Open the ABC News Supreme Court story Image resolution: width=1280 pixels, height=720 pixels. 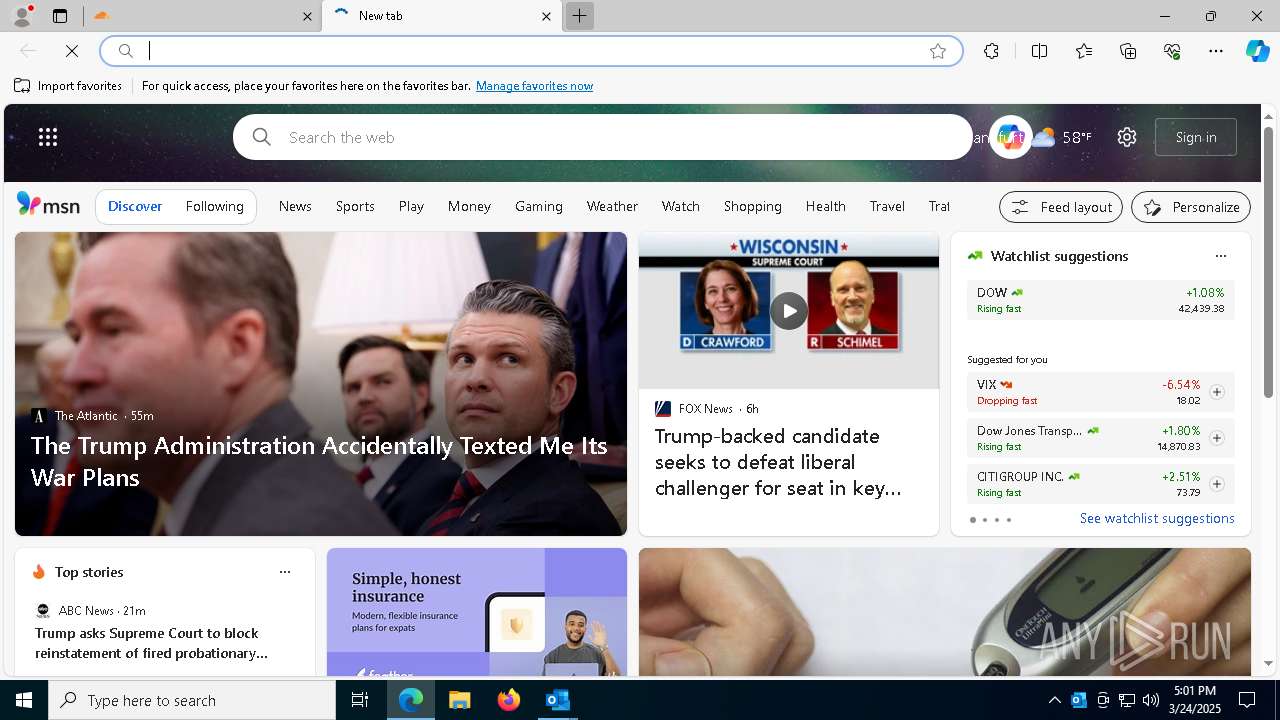(151, 643)
